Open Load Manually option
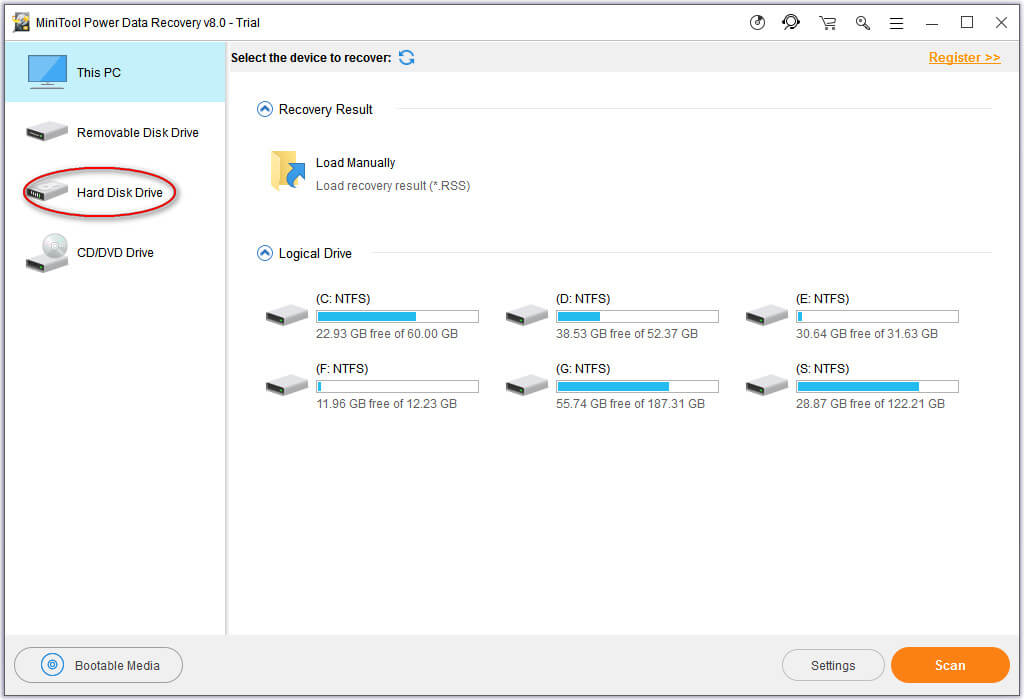Viewport: 1024px width, 700px height. (355, 163)
